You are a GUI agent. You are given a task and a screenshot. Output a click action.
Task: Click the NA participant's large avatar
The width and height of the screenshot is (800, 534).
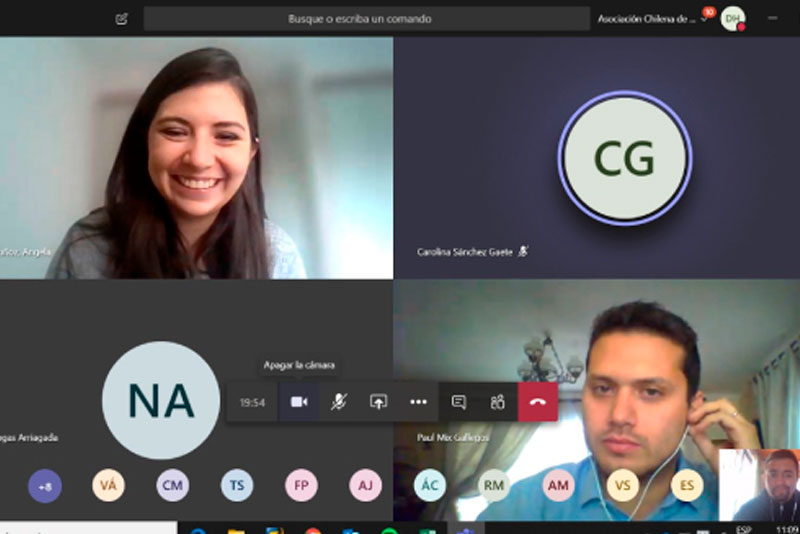click(x=160, y=400)
